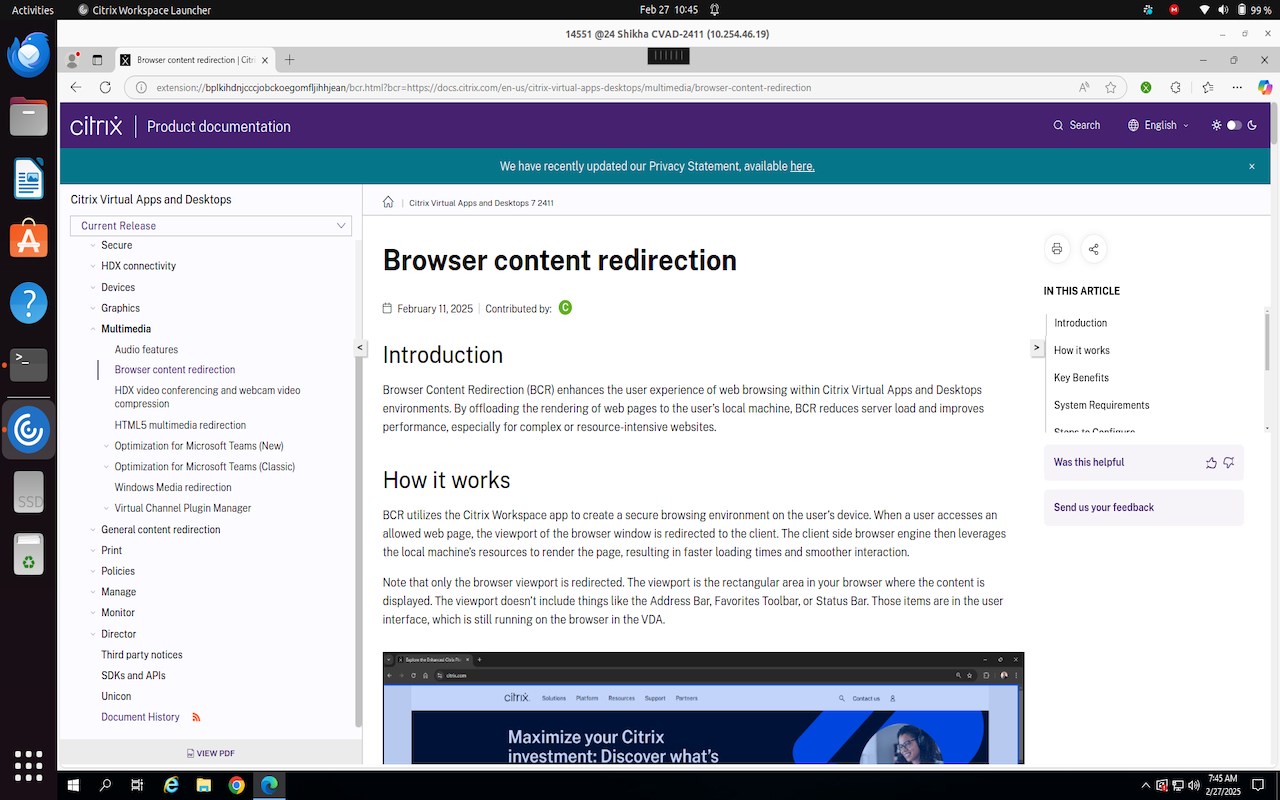Click the browser address bar URL
The height and width of the screenshot is (800, 1280).
tap(484, 87)
